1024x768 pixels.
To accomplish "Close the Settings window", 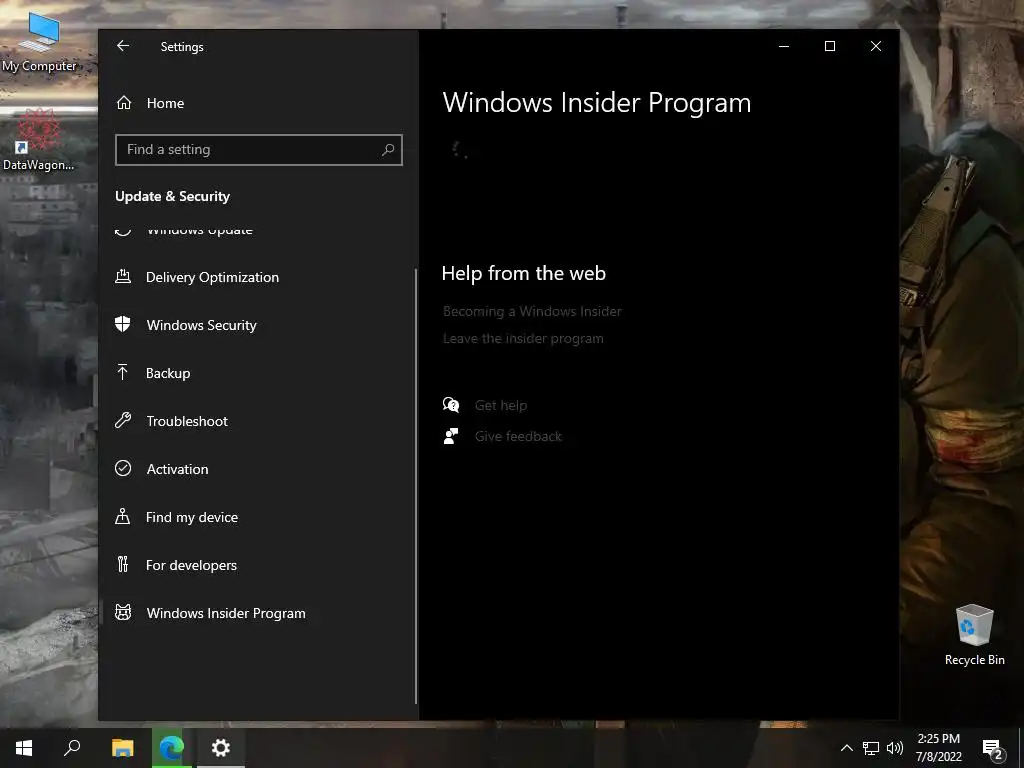I will click(876, 46).
